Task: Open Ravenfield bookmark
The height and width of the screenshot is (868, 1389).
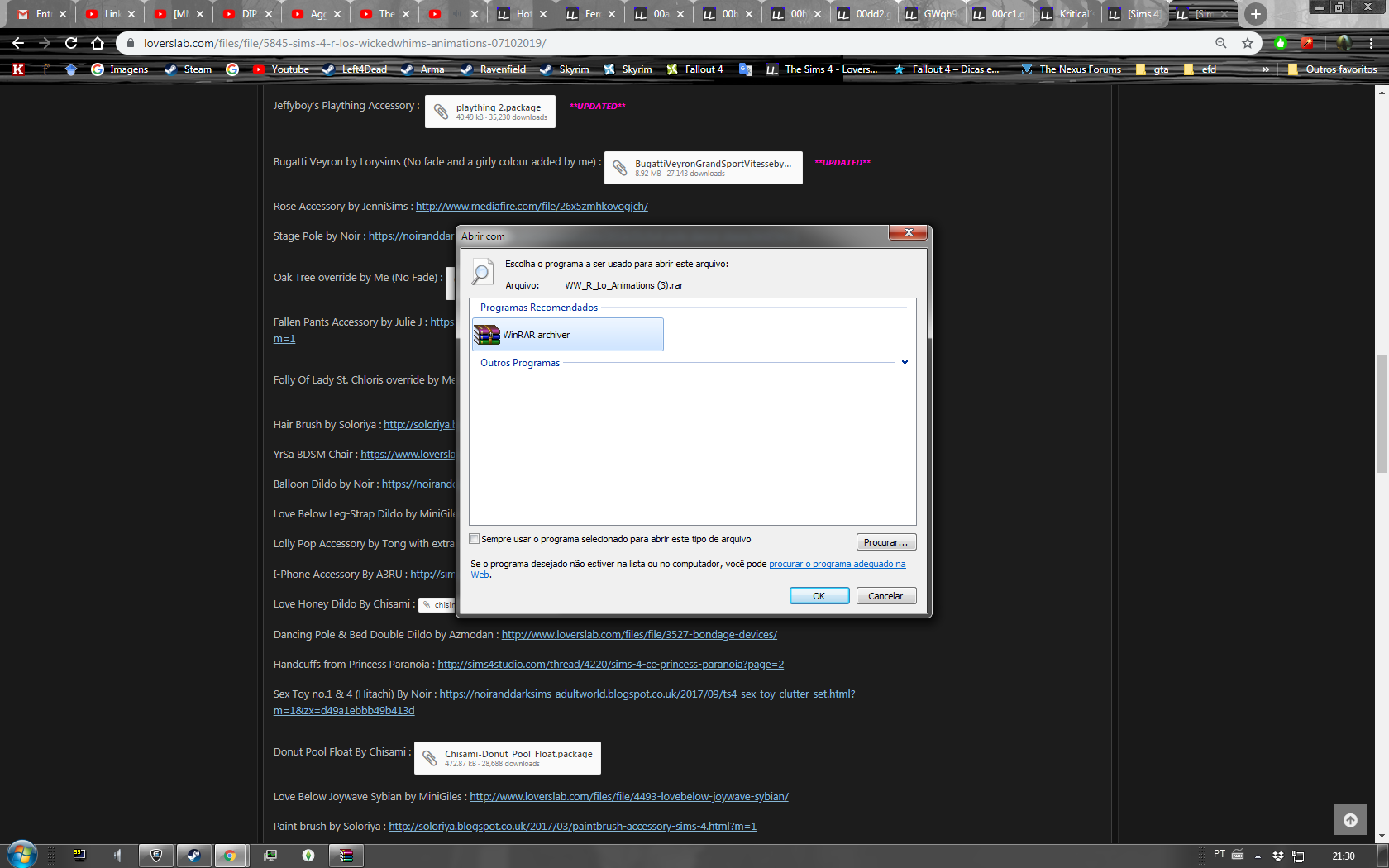Action: coord(494,69)
